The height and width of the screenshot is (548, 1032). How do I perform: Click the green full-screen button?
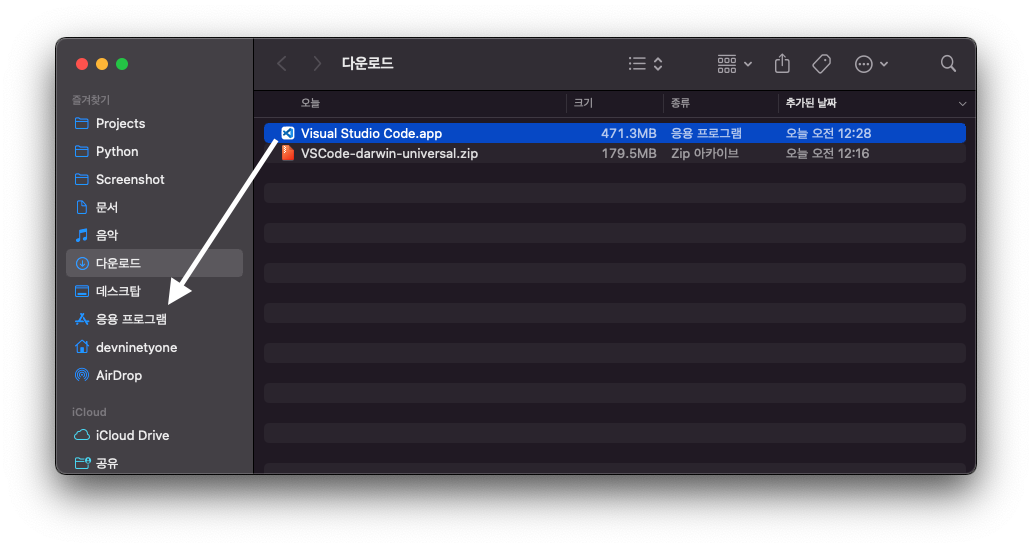click(122, 64)
